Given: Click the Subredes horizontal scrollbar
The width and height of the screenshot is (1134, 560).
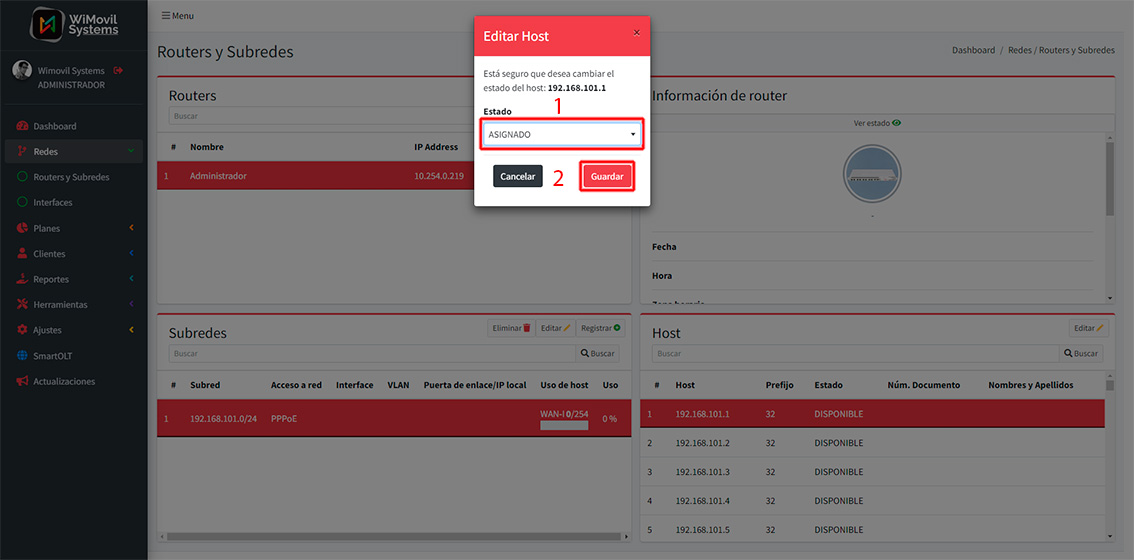Looking at the screenshot, I should click(x=393, y=537).
